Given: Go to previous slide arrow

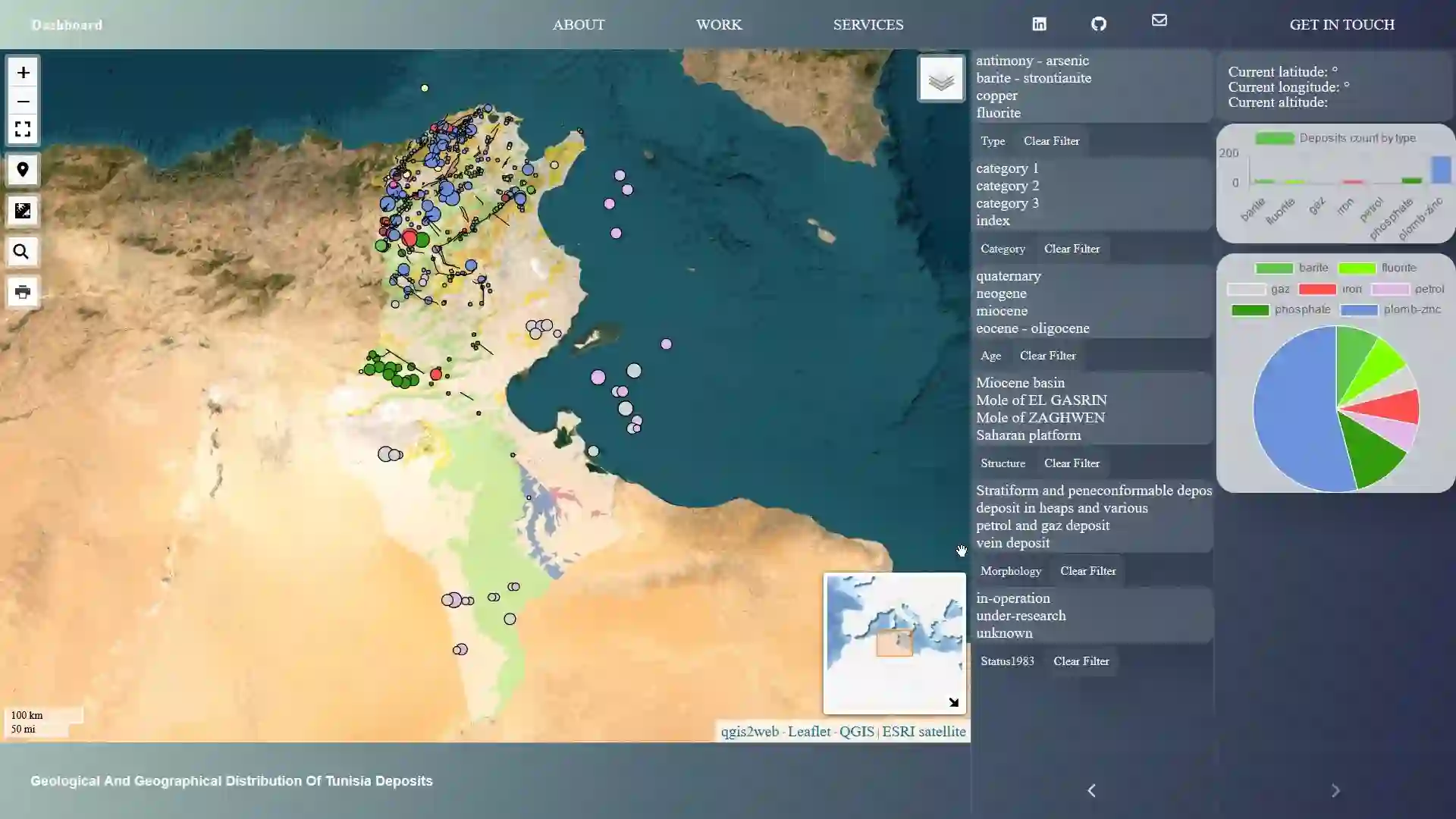Looking at the screenshot, I should [1092, 791].
